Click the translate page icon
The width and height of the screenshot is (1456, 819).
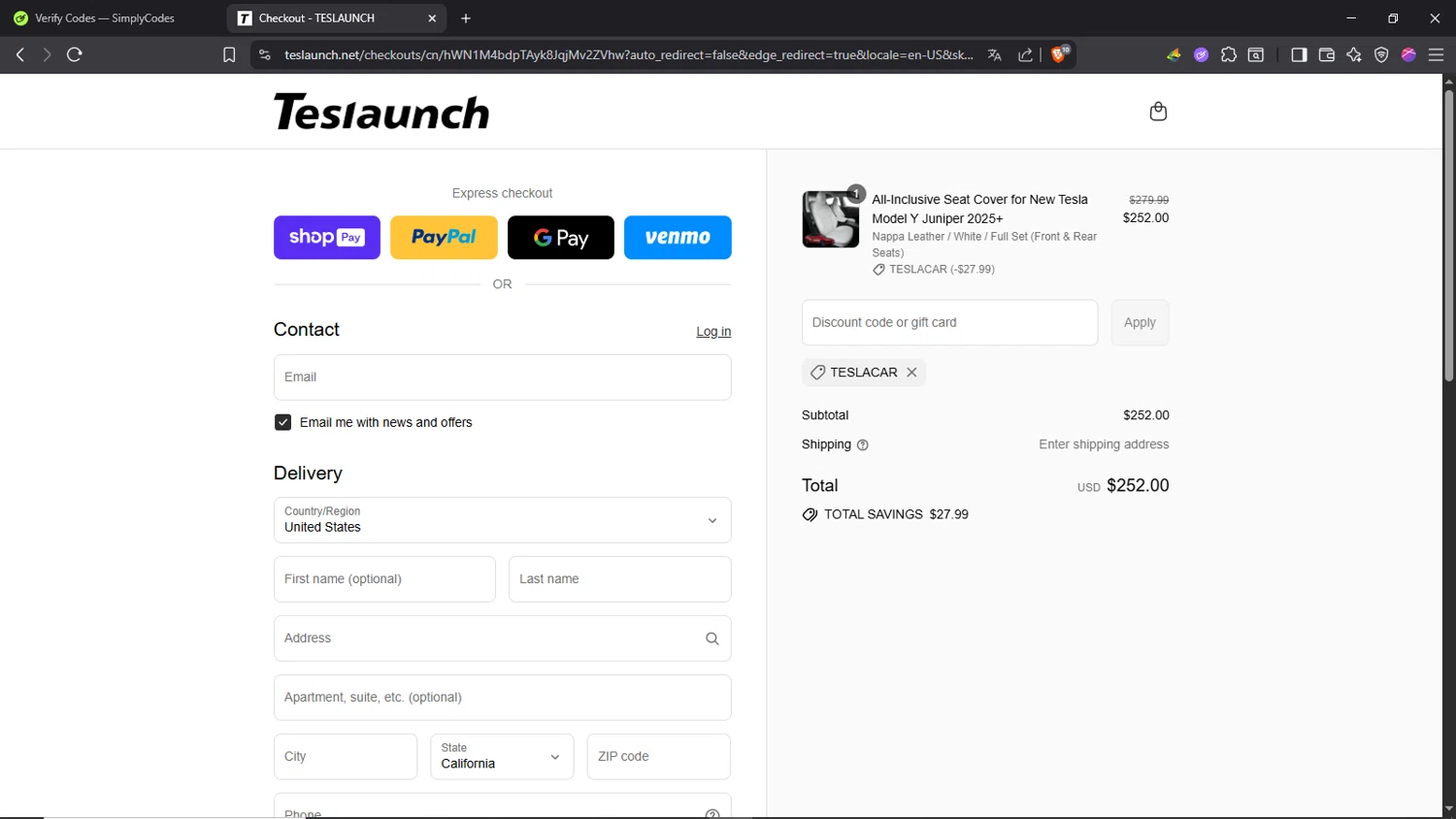coord(995,55)
